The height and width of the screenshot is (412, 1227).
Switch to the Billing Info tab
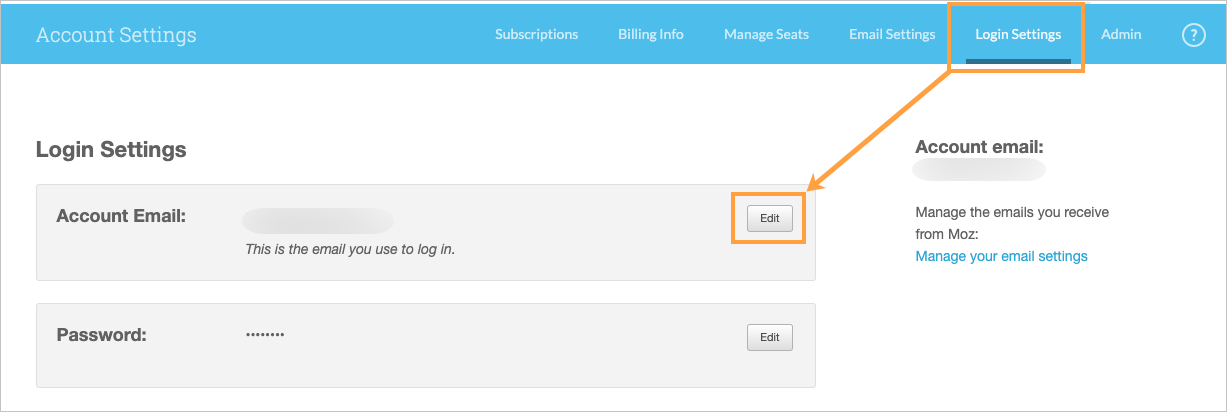pos(650,34)
